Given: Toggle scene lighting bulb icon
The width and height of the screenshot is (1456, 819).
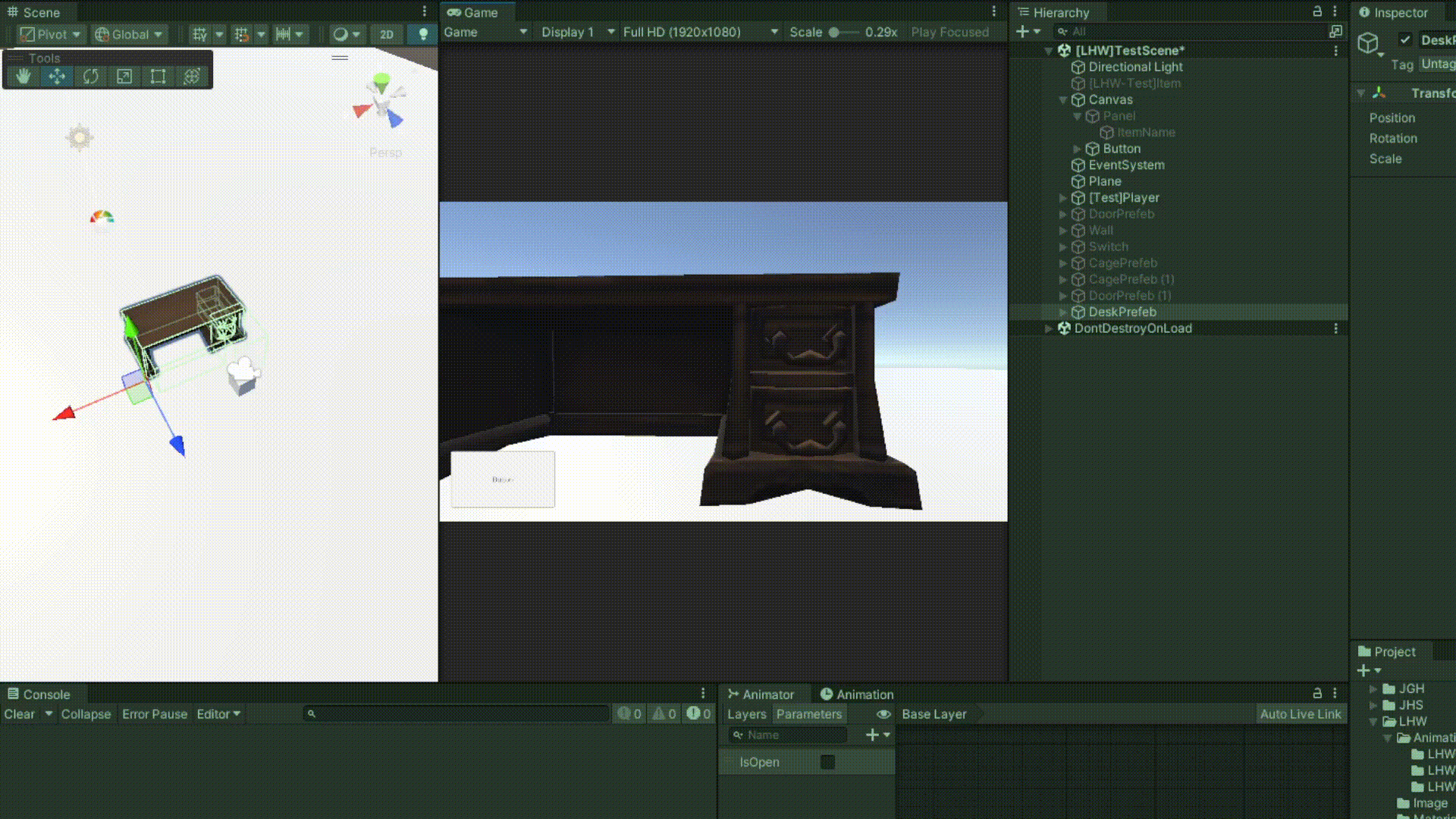Looking at the screenshot, I should pyautogui.click(x=423, y=34).
